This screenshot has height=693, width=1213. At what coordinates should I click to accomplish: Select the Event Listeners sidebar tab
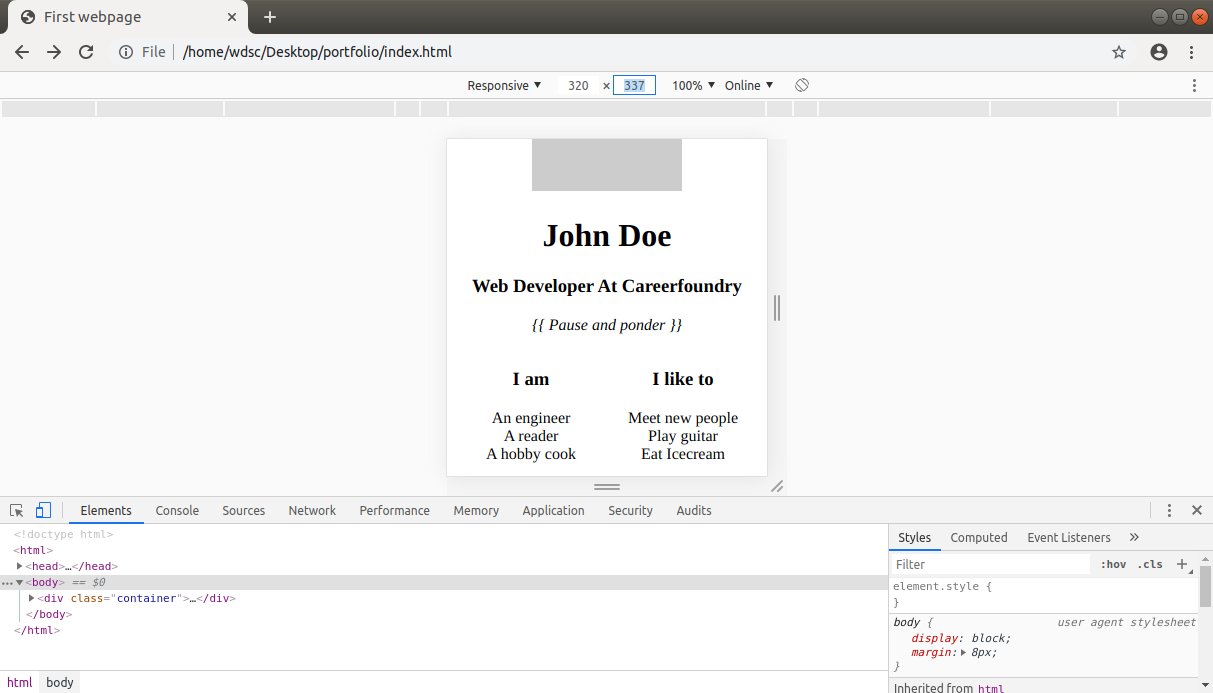tap(1069, 537)
